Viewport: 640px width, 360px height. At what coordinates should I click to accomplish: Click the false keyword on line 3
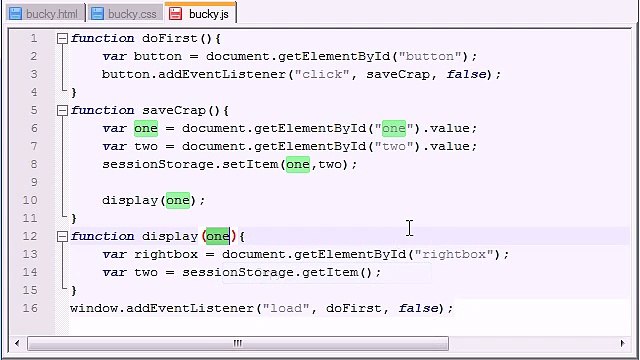point(467,74)
